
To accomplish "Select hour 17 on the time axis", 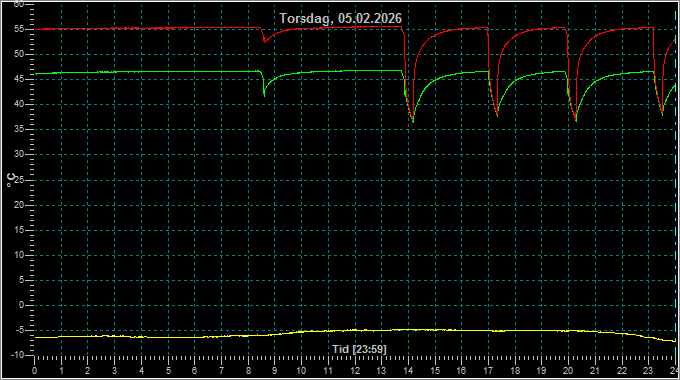I will pyautogui.click(x=488, y=371).
